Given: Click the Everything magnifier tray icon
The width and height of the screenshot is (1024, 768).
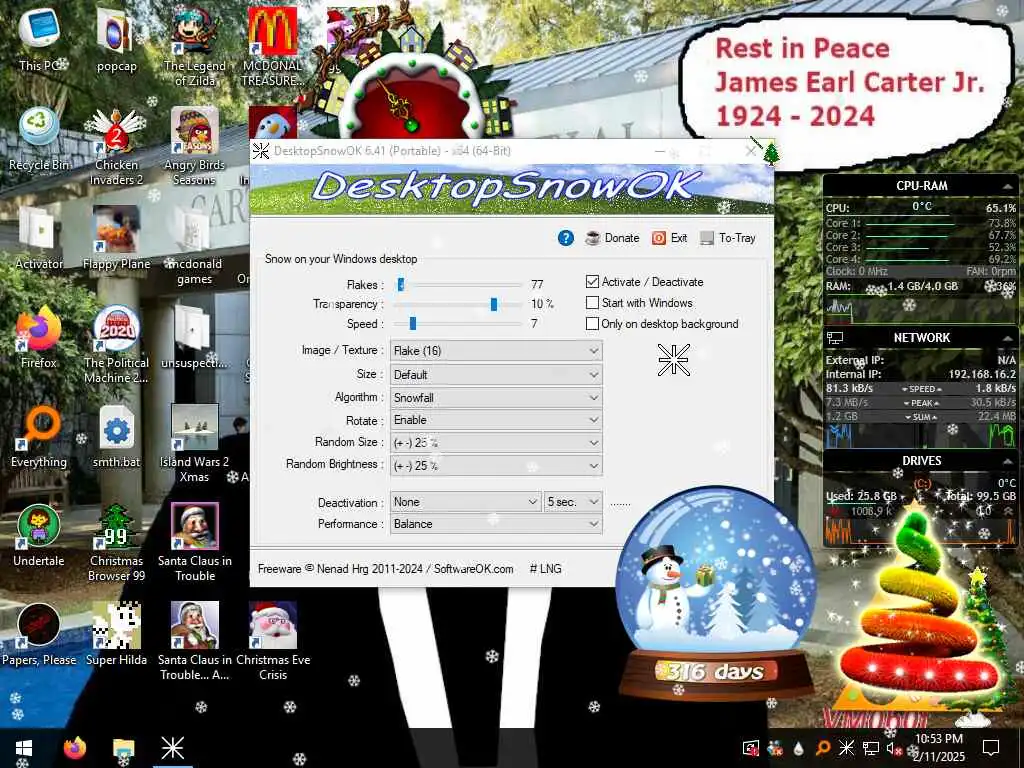Looking at the screenshot, I should (x=823, y=748).
